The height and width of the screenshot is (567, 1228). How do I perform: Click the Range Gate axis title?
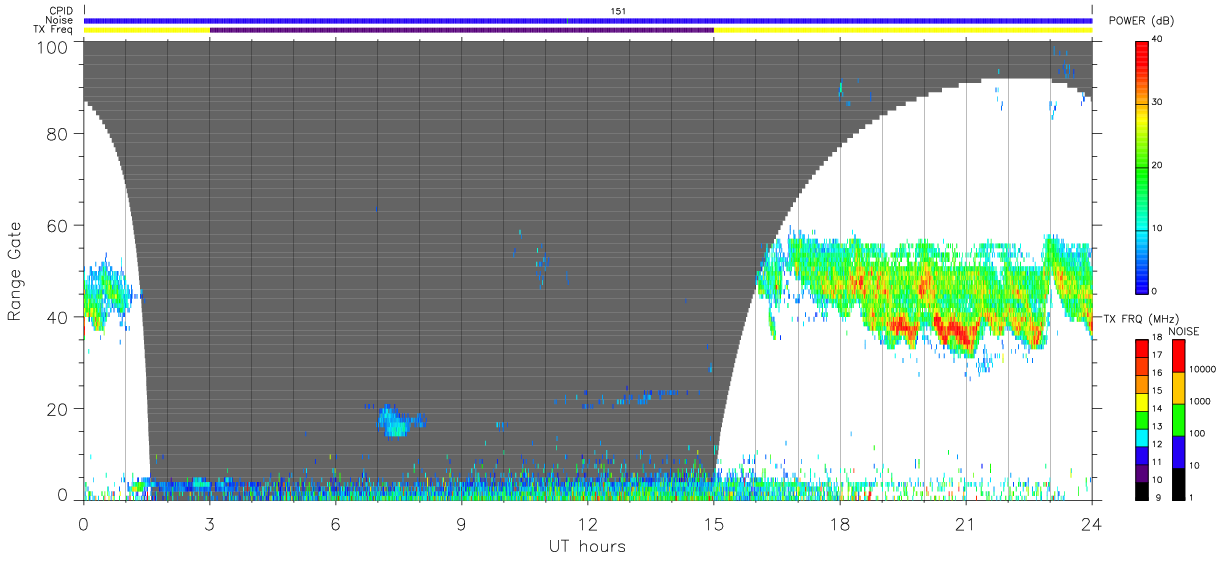point(16,272)
